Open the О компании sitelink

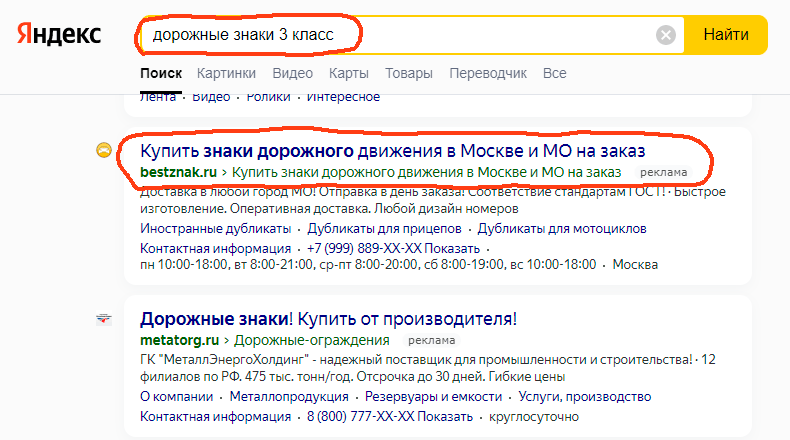coord(176,397)
